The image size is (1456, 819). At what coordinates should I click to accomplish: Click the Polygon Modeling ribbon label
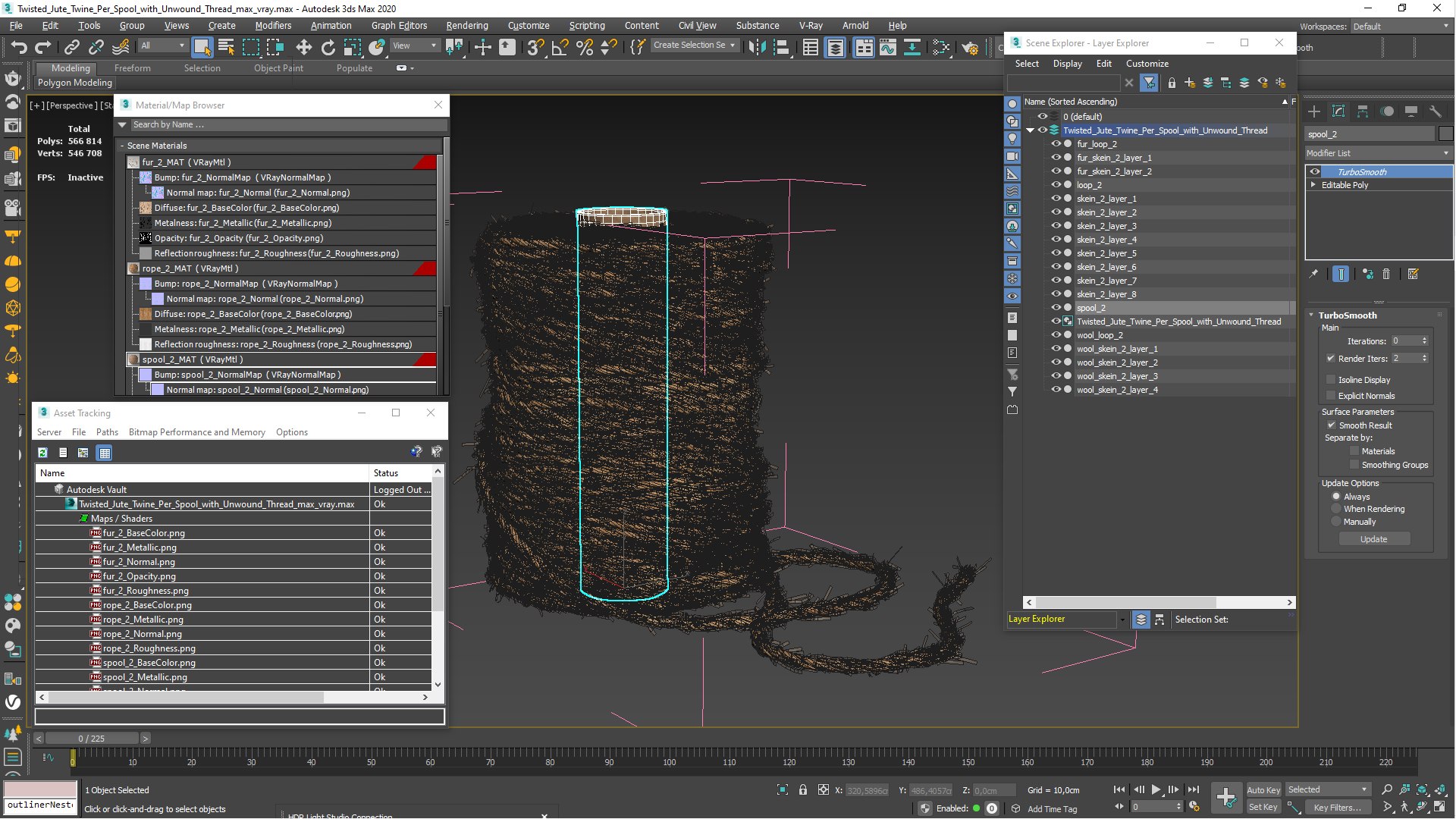pyautogui.click(x=74, y=83)
